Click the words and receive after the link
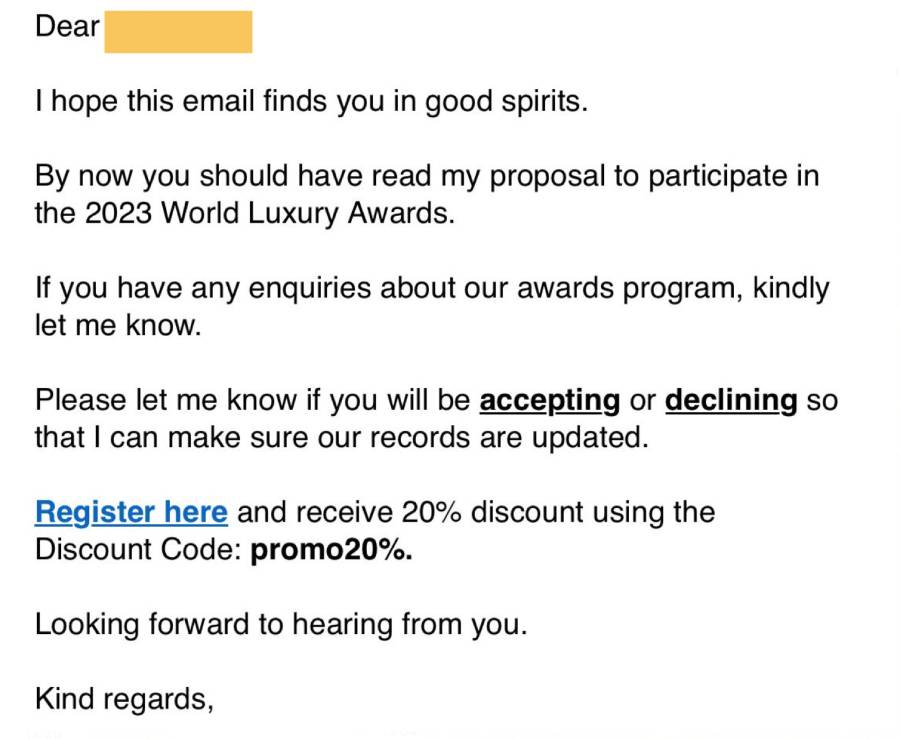 pos(315,512)
